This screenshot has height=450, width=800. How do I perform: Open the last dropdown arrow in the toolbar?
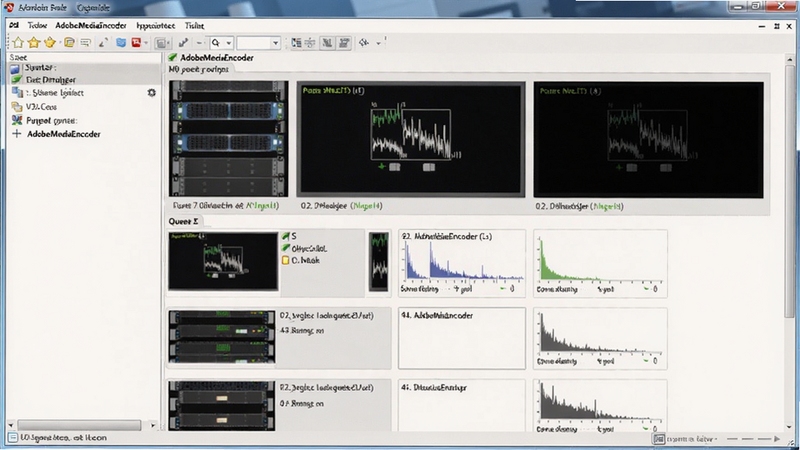[x=378, y=43]
